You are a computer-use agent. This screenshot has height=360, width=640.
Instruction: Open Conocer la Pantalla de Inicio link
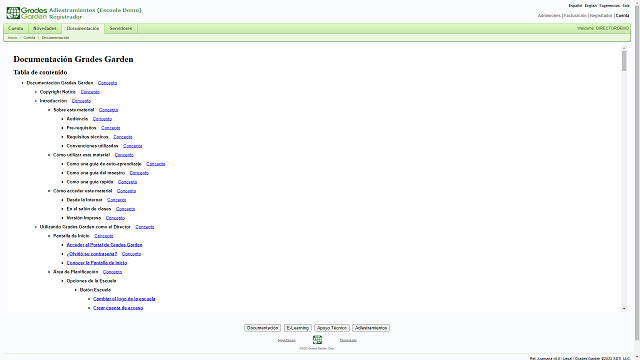[97, 262]
